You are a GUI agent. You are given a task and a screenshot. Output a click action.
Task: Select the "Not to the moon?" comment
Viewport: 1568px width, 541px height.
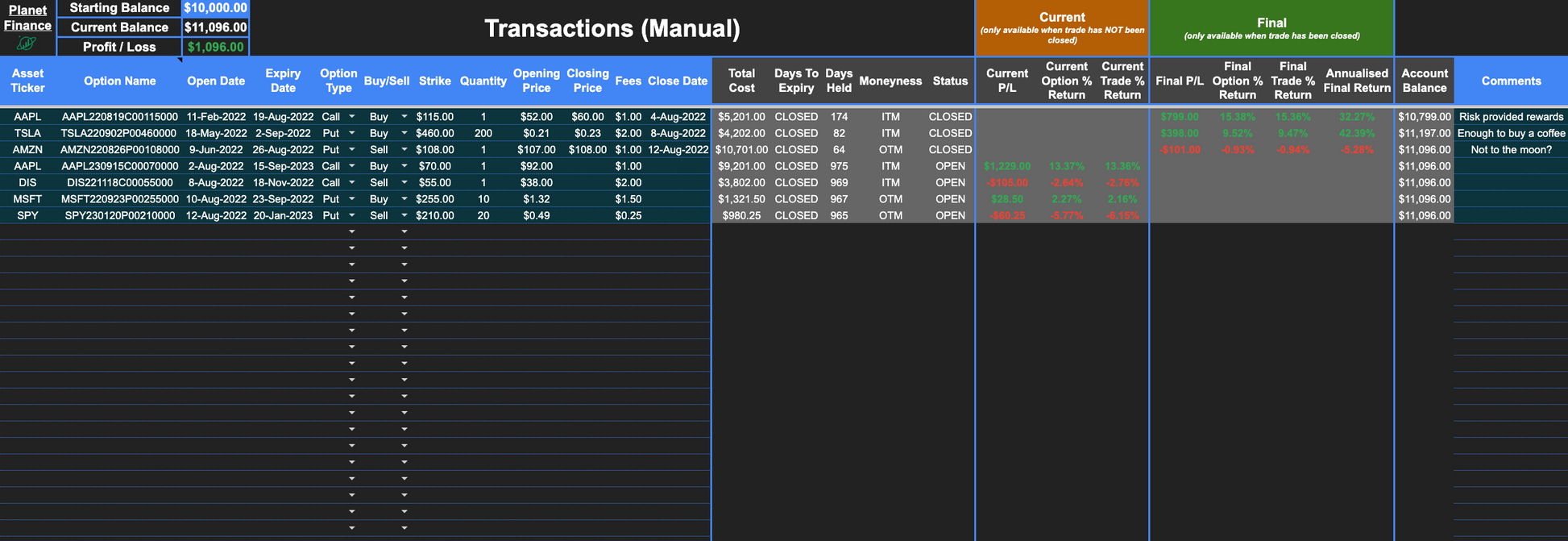(1510, 149)
